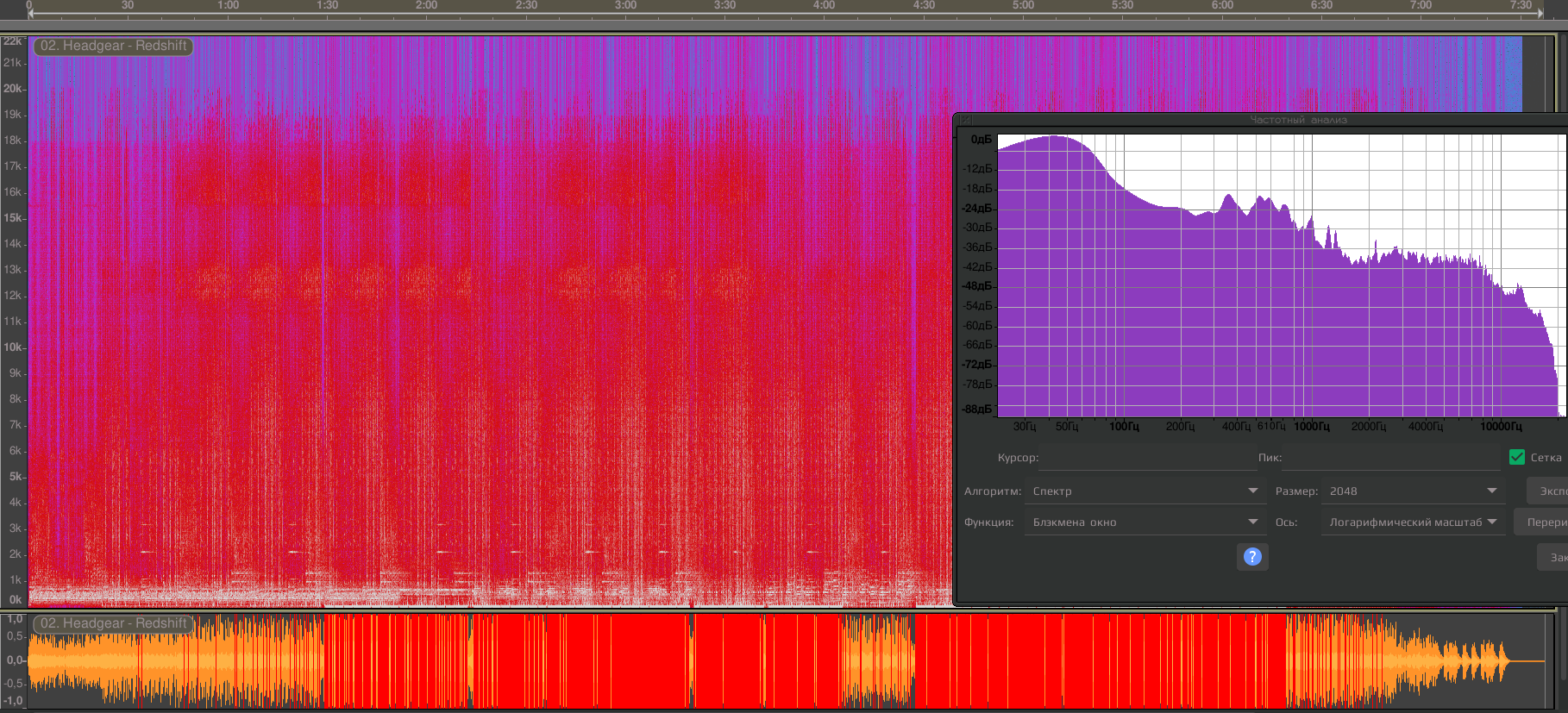The width and height of the screenshot is (1568, 713).
Task: Open the Размер dropdown showing 2048
Action: [x=1414, y=491]
